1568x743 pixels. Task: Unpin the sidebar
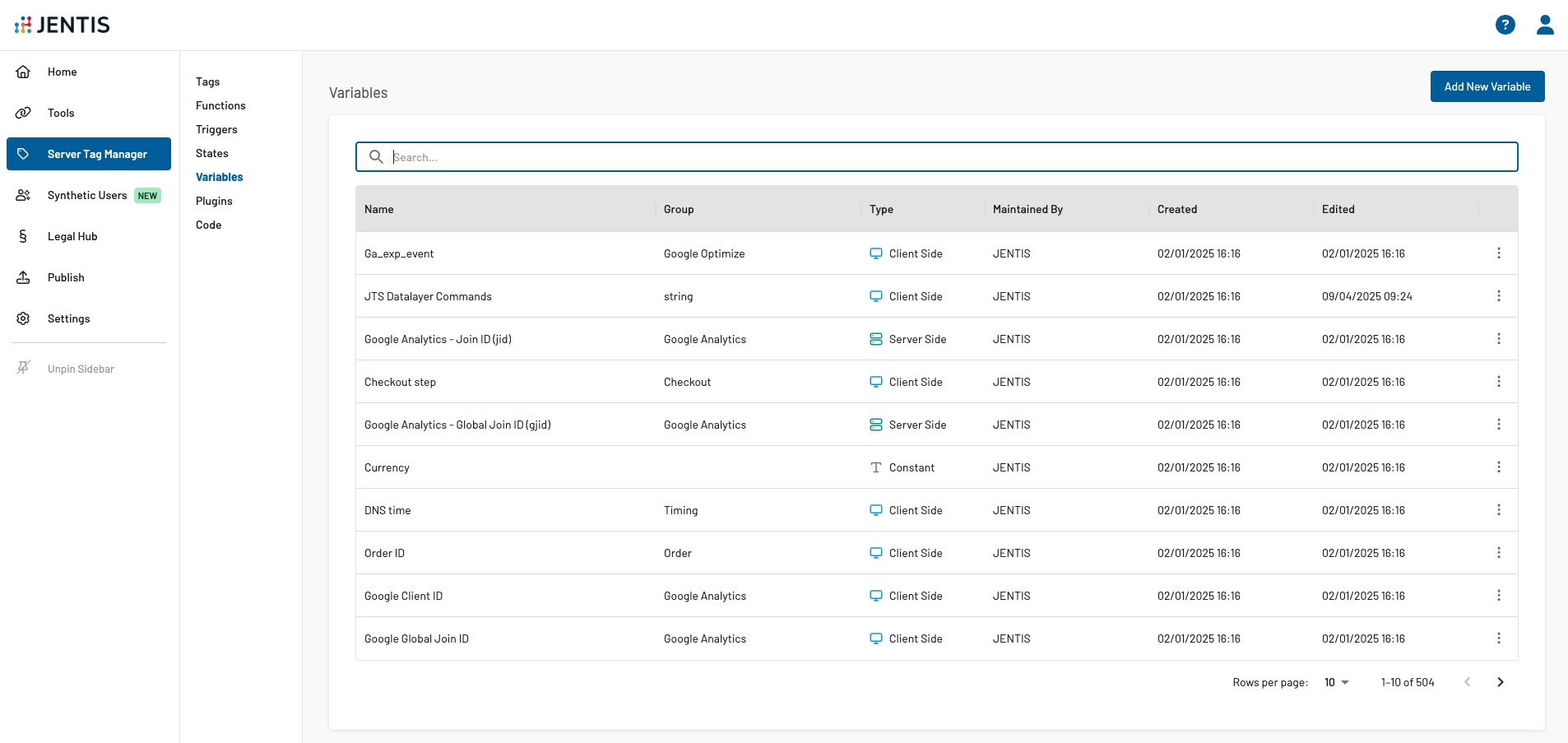80,369
